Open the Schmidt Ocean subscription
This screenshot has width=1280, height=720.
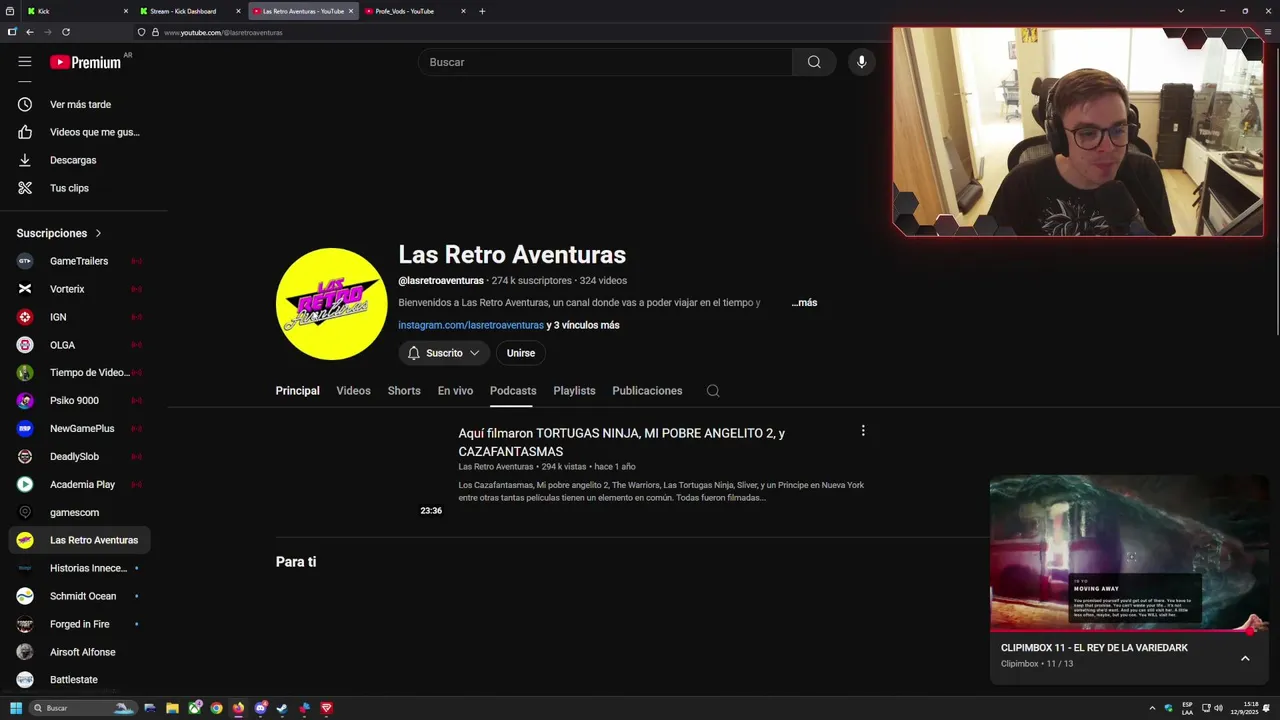[x=80, y=596]
